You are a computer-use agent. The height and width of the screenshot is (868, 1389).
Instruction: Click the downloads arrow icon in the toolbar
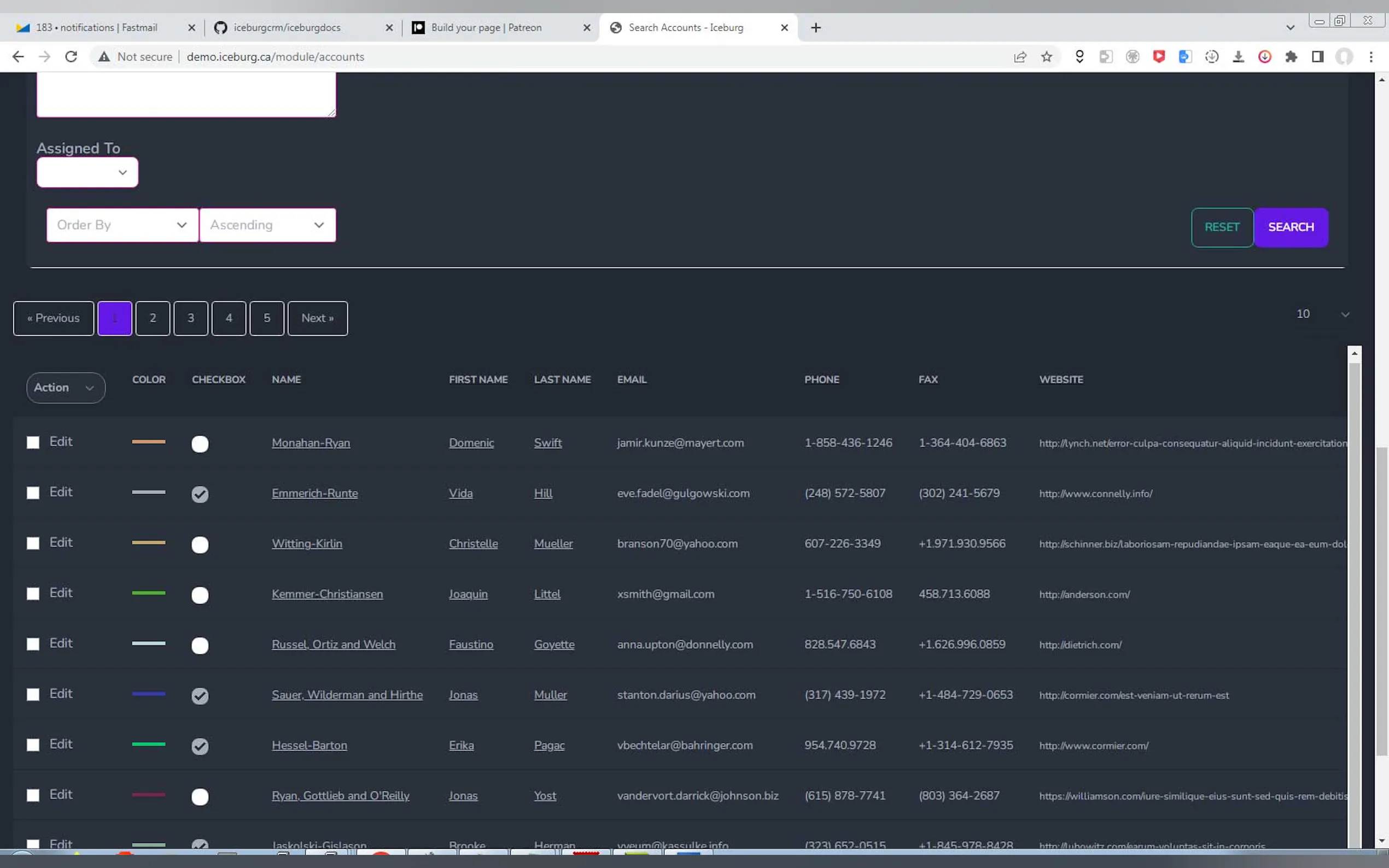pyautogui.click(x=1238, y=57)
